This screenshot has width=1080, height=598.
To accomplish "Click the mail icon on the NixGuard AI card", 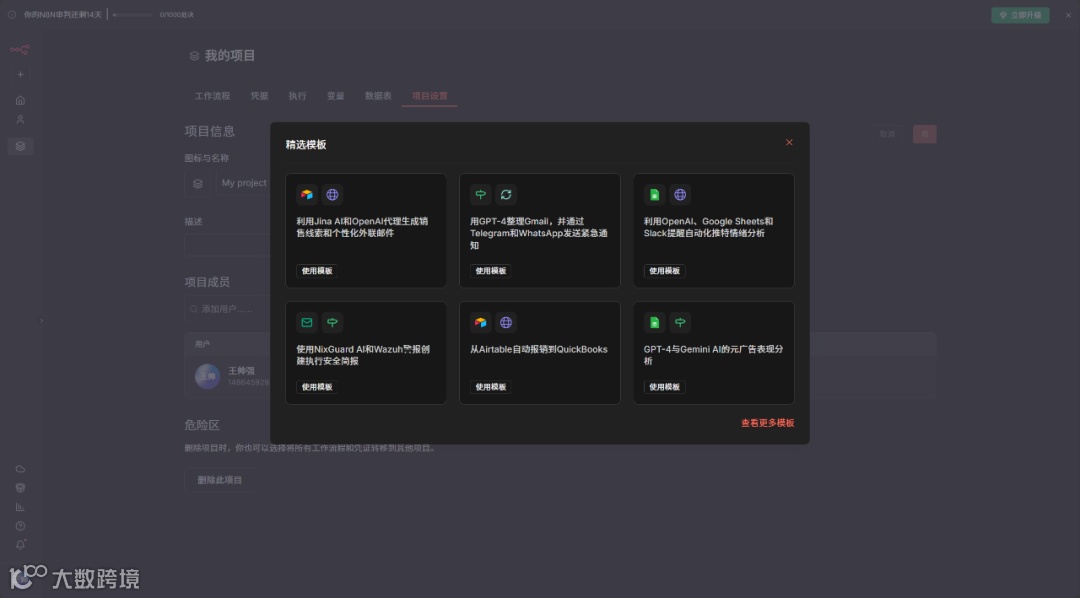I will tap(307, 322).
